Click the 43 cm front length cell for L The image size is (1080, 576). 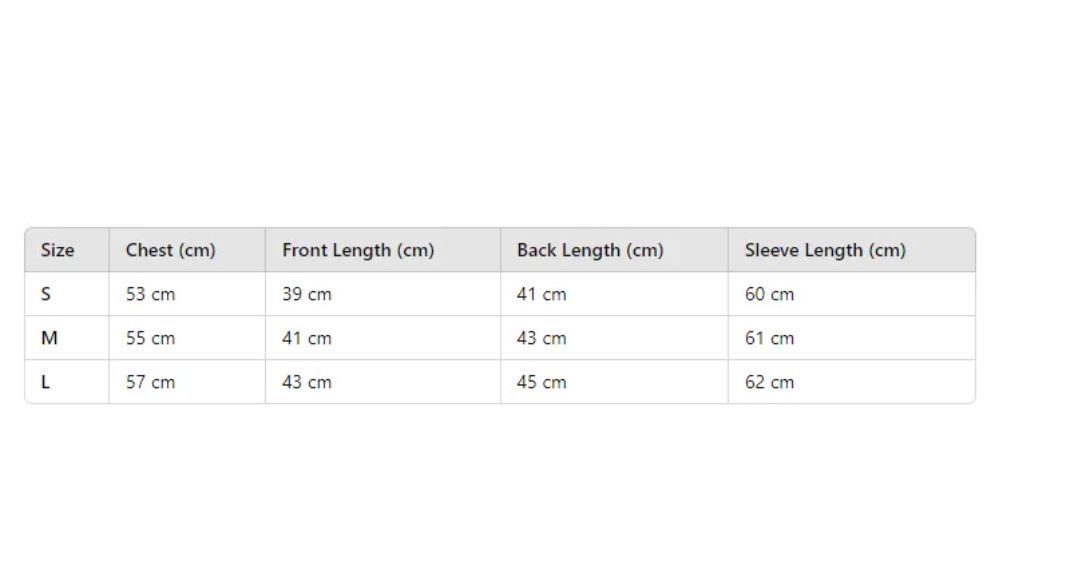pos(383,382)
